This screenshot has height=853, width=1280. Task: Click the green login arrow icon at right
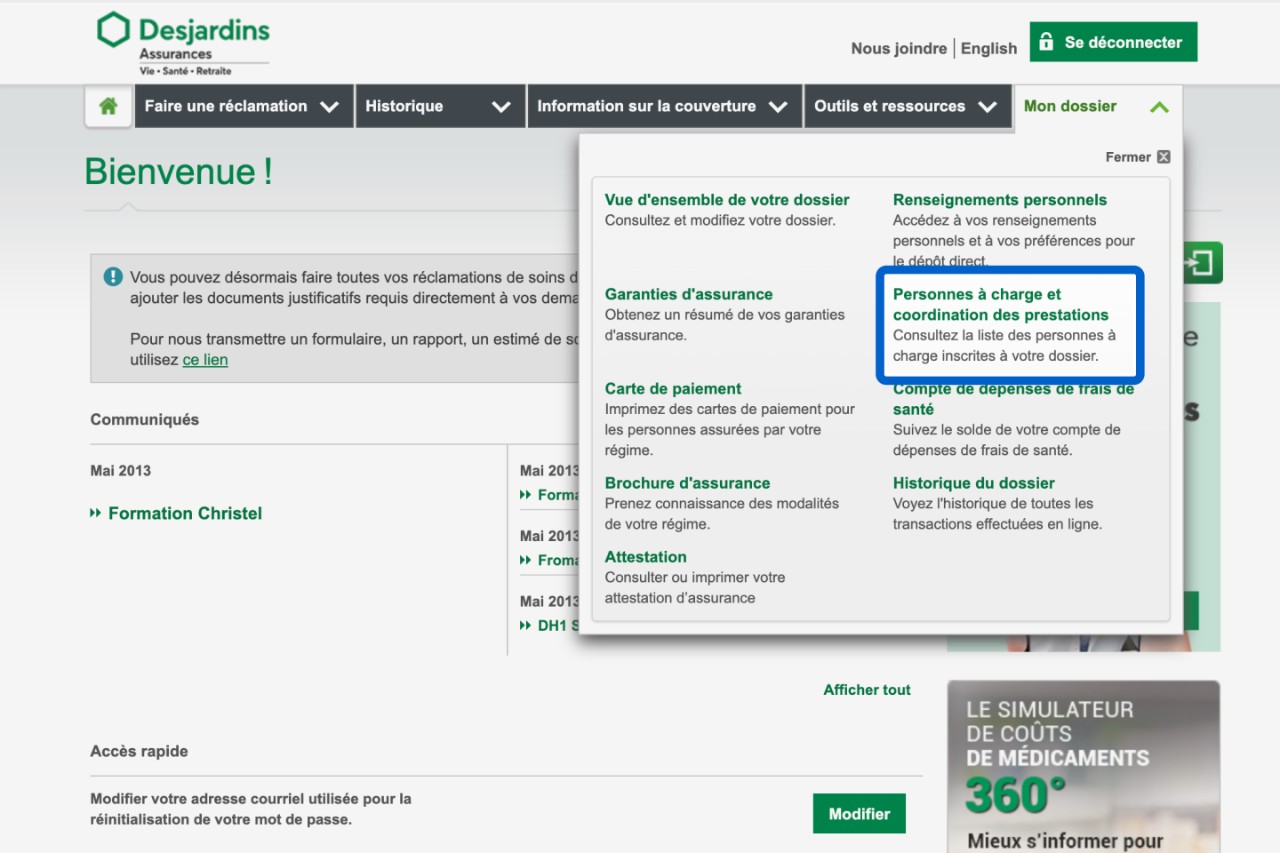click(1201, 263)
